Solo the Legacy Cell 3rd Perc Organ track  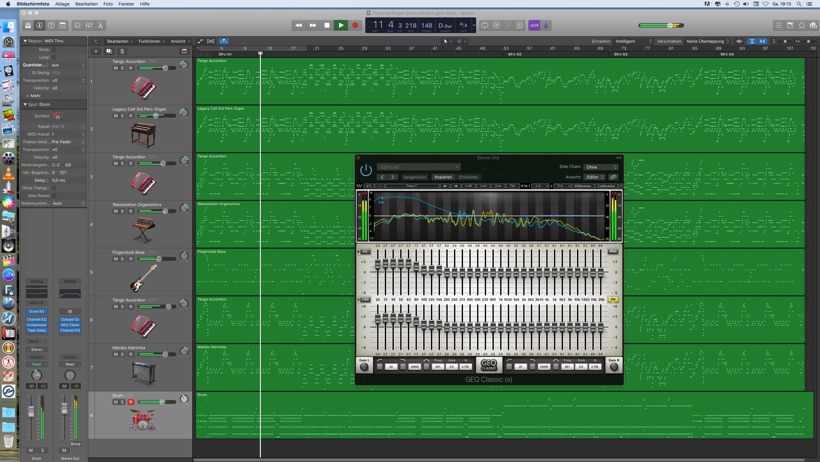(x=122, y=116)
